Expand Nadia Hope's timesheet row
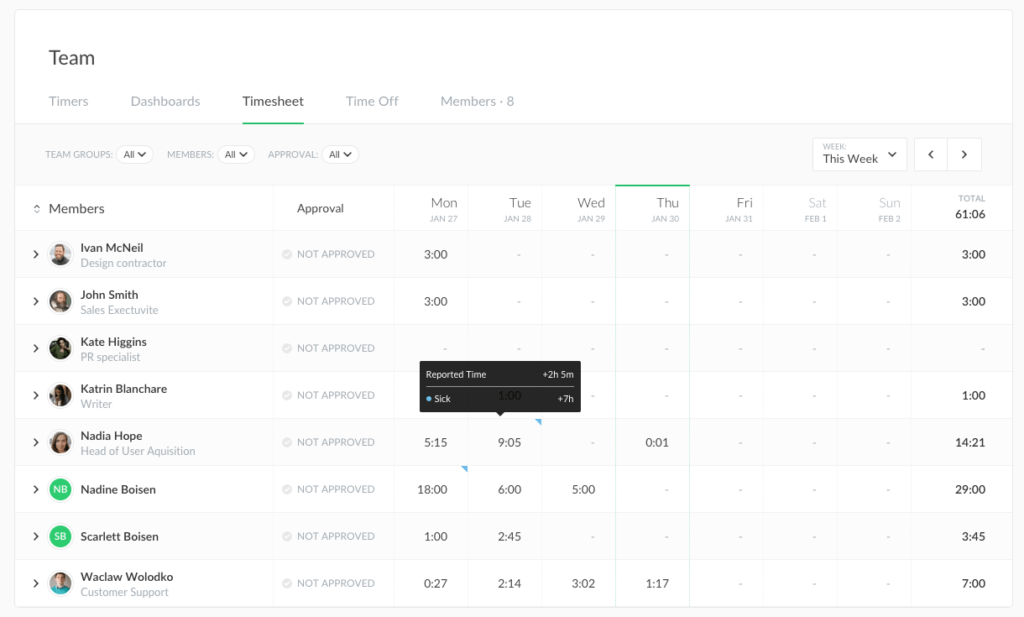This screenshot has height=617, width=1024. pos(36,443)
